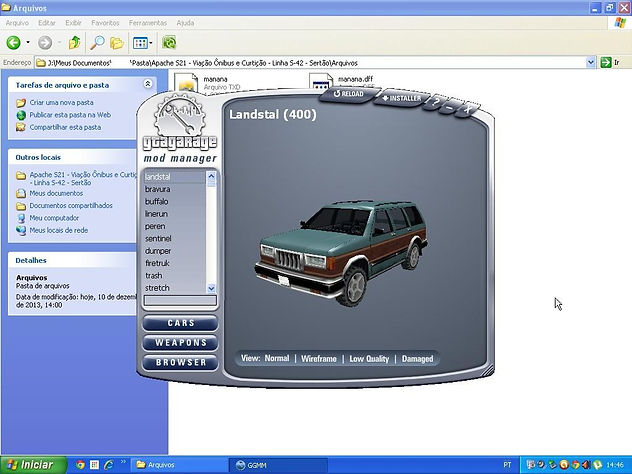
Task: Open the Ferramentas menu
Action: (x=148, y=23)
